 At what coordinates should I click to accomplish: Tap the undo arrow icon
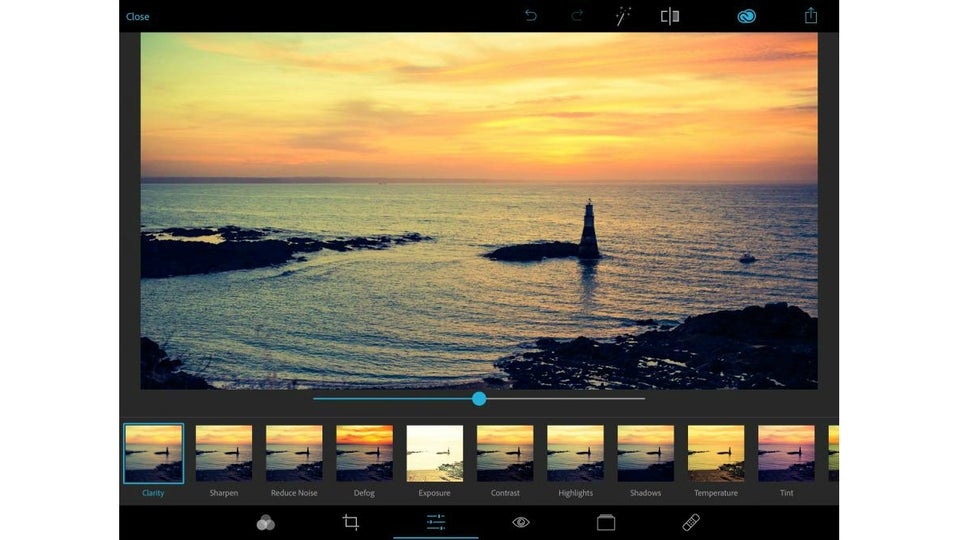[531, 16]
